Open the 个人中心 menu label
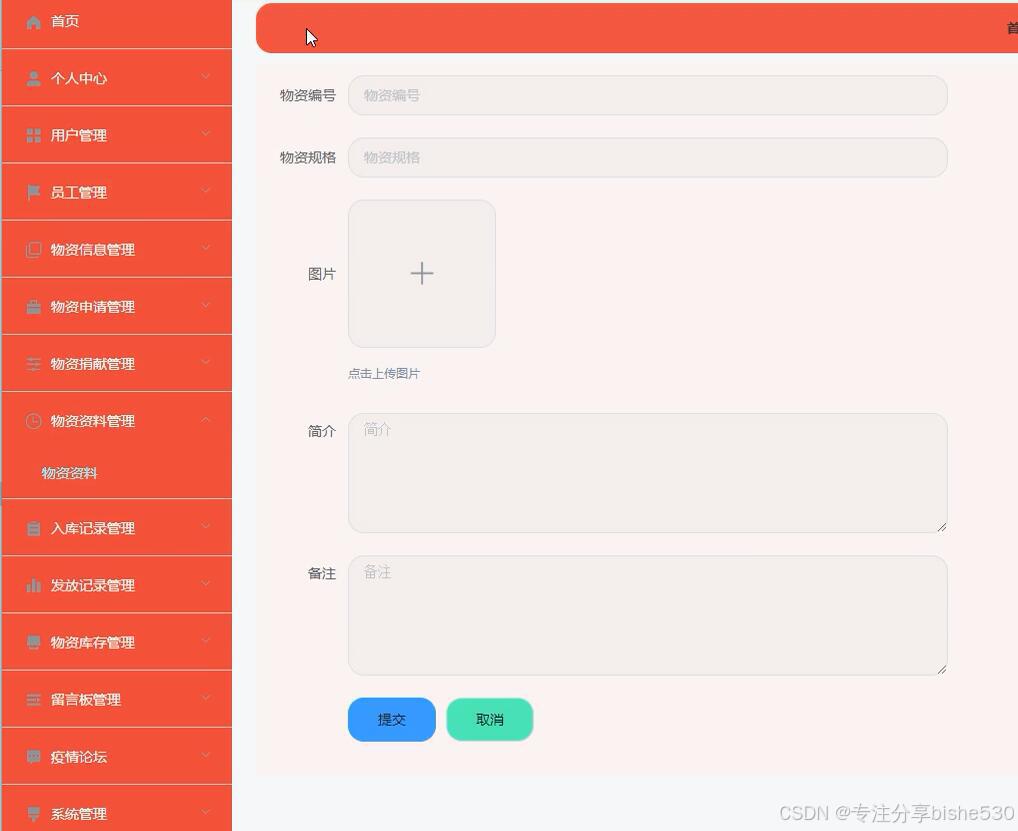This screenshot has width=1018, height=831. point(79,79)
